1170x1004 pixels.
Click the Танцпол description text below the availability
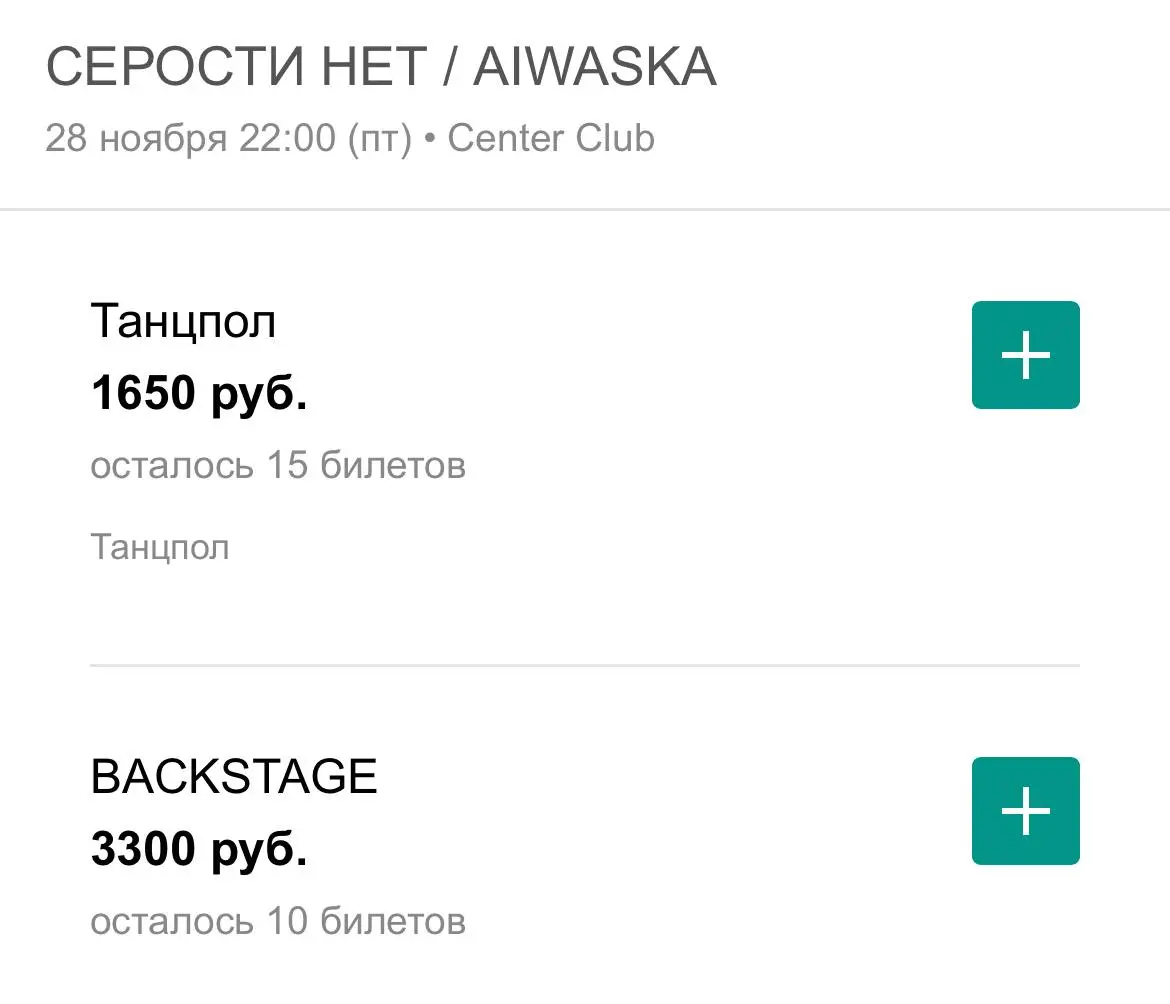click(x=160, y=546)
